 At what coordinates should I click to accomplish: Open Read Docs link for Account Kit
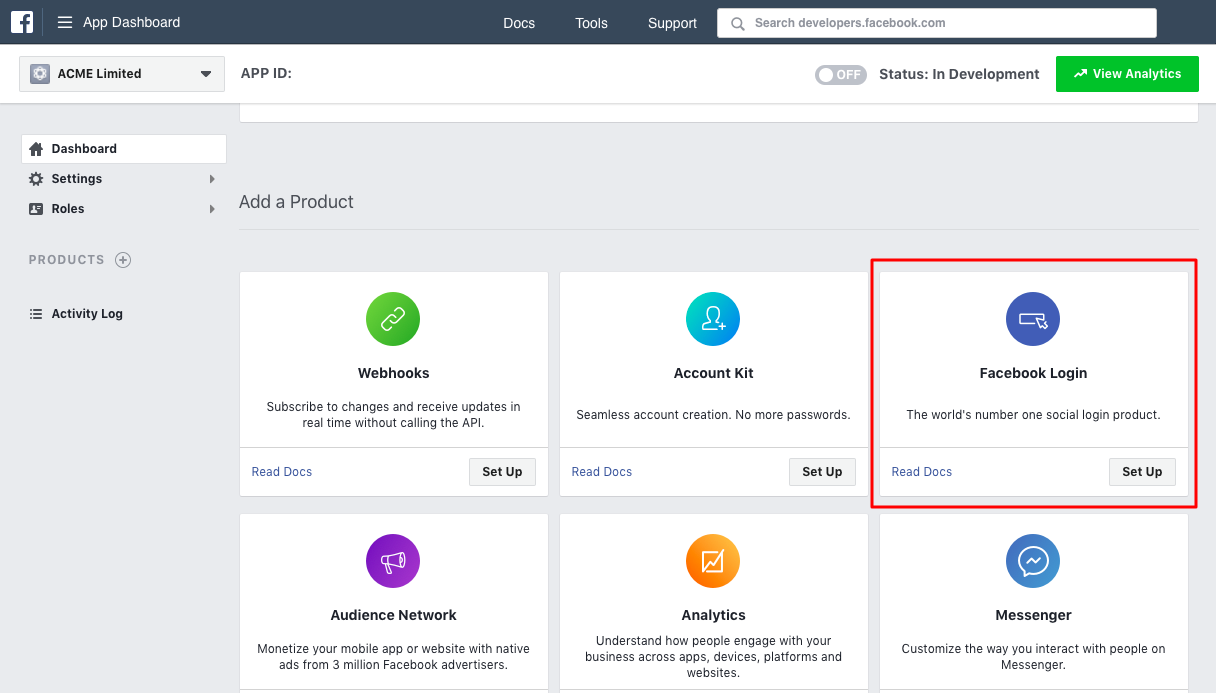click(602, 472)
